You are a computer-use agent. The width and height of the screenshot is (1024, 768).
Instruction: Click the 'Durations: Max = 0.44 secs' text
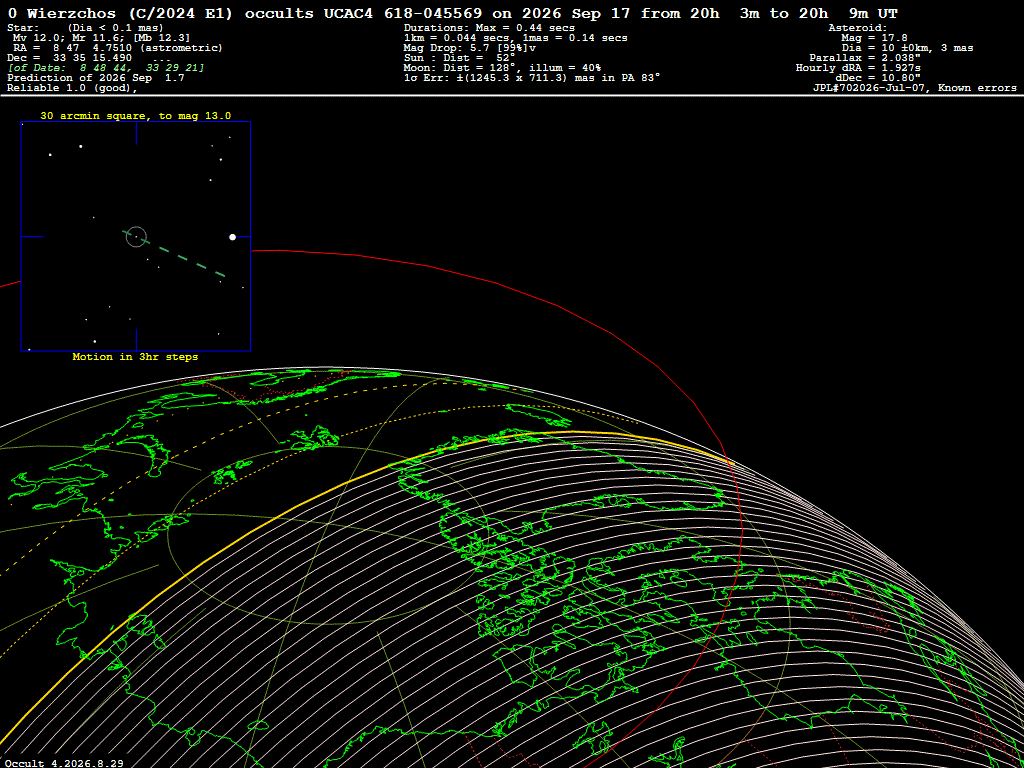pyautogui.click(x=489, y=28)
